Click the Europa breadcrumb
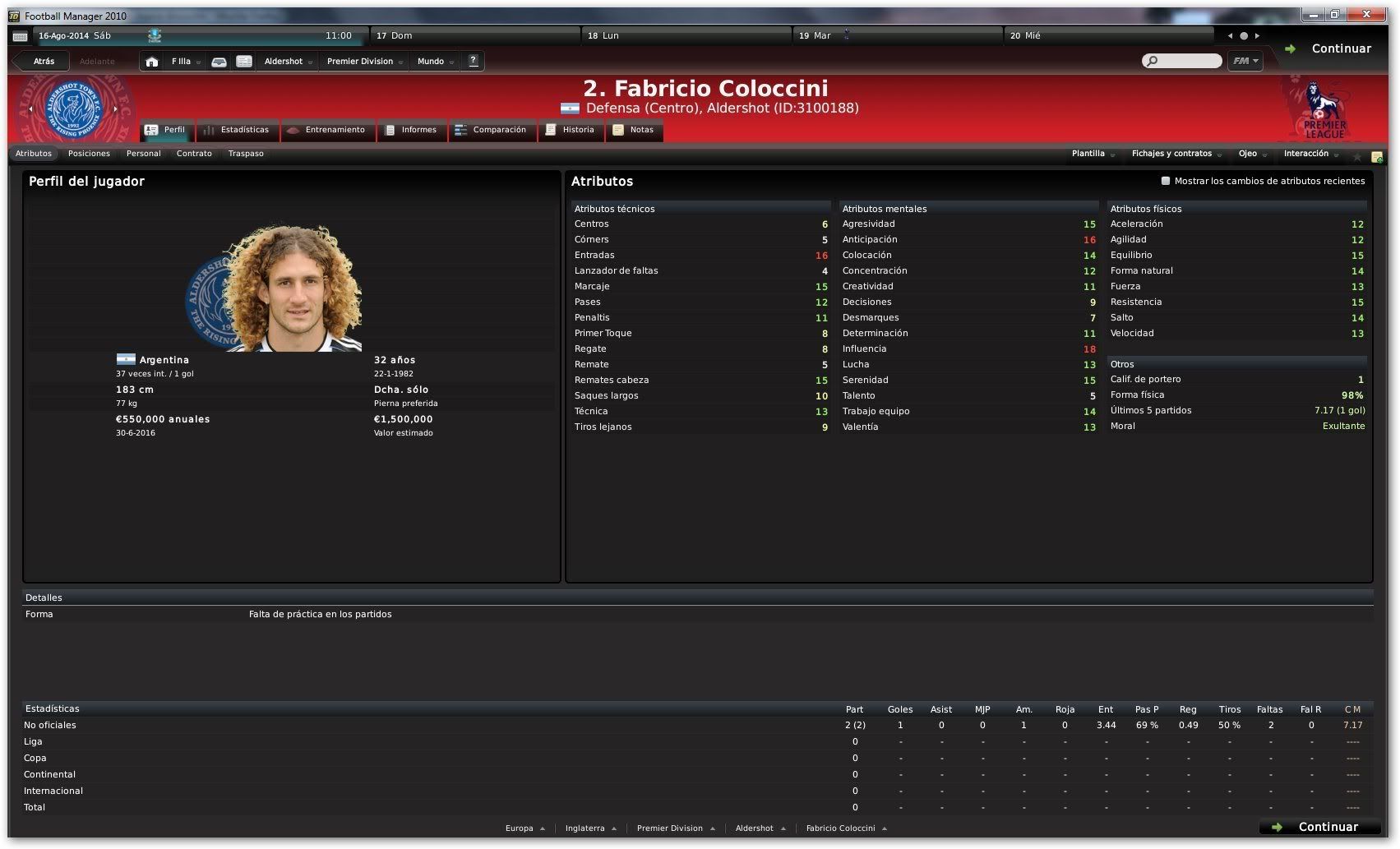 point(524,828)
